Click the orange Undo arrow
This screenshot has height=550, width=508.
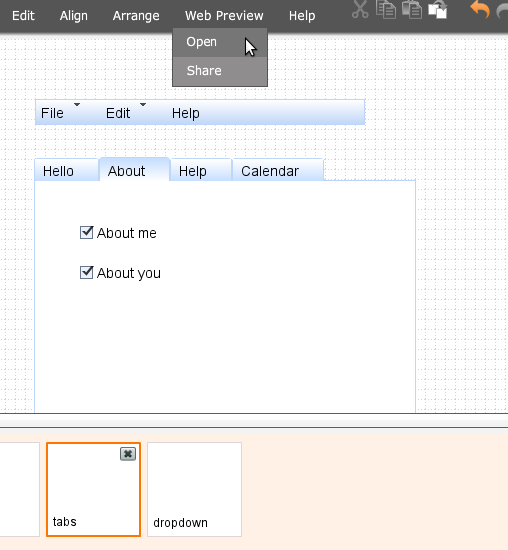pos(480,9)
